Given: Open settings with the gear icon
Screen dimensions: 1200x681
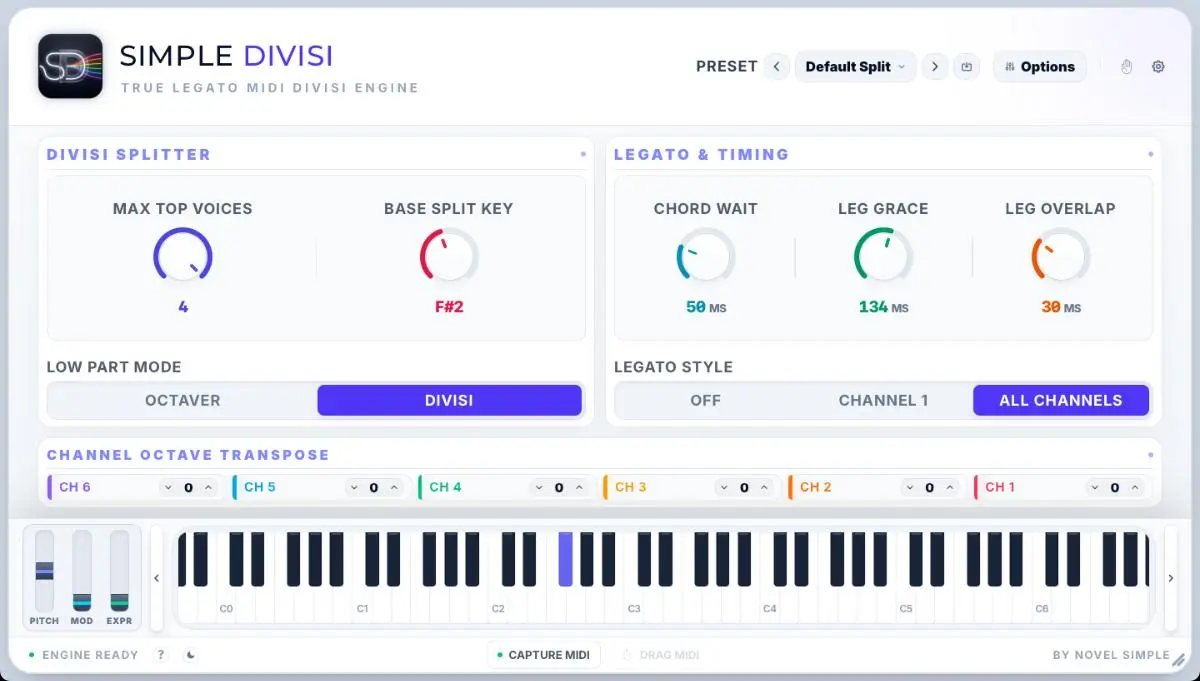Looking at the screenshot, I should click(x=1158, y=67).
